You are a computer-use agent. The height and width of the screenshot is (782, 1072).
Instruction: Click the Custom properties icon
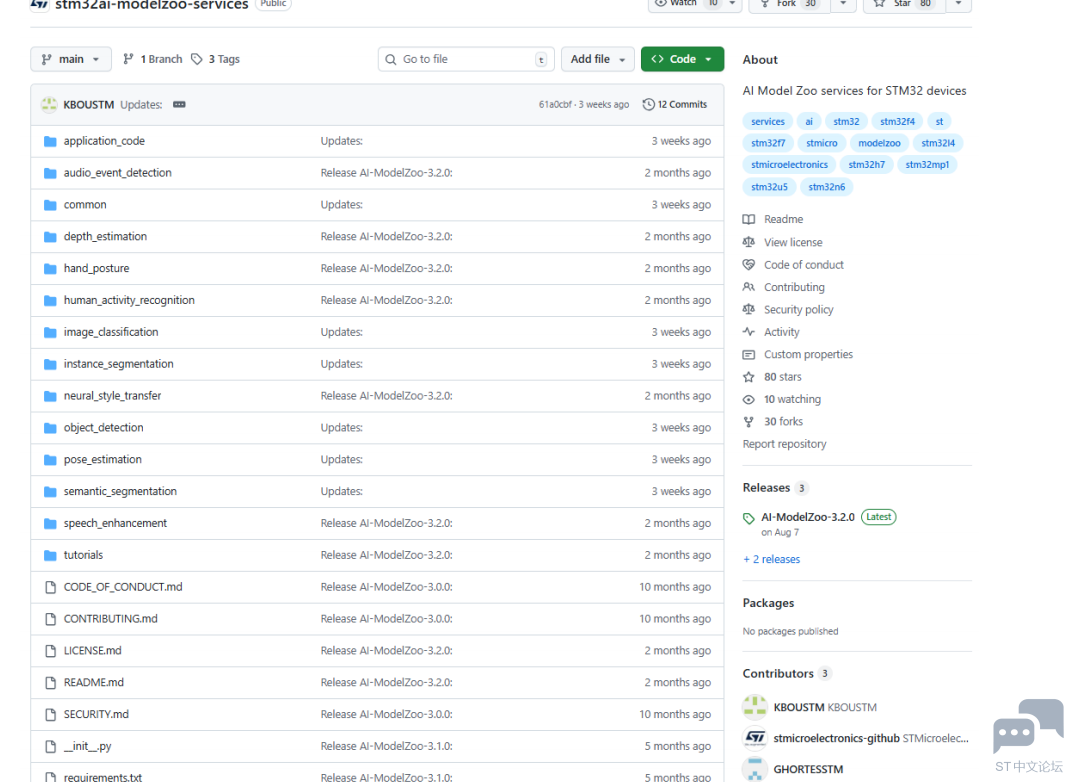pos(749,355)
